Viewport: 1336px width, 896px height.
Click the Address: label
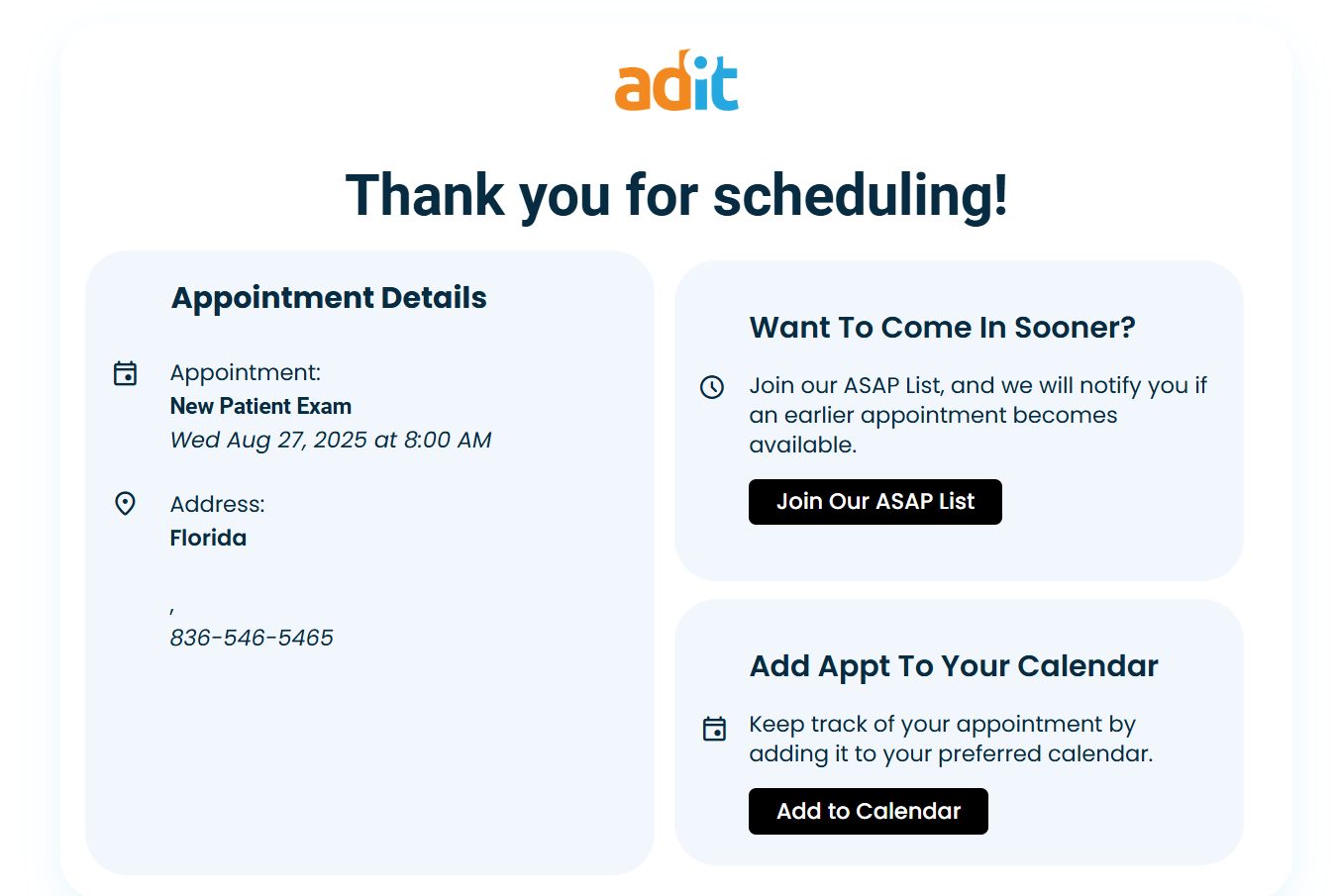(217, 504)
